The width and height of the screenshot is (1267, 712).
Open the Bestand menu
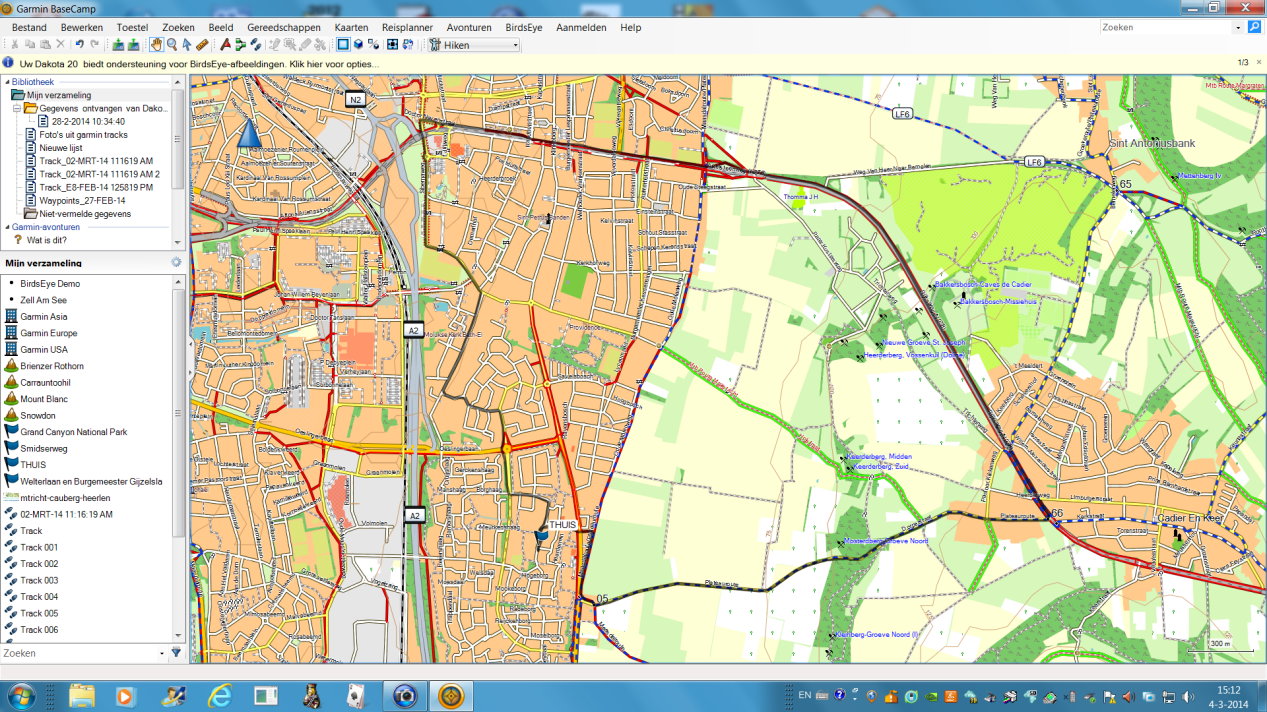(29, 27)
